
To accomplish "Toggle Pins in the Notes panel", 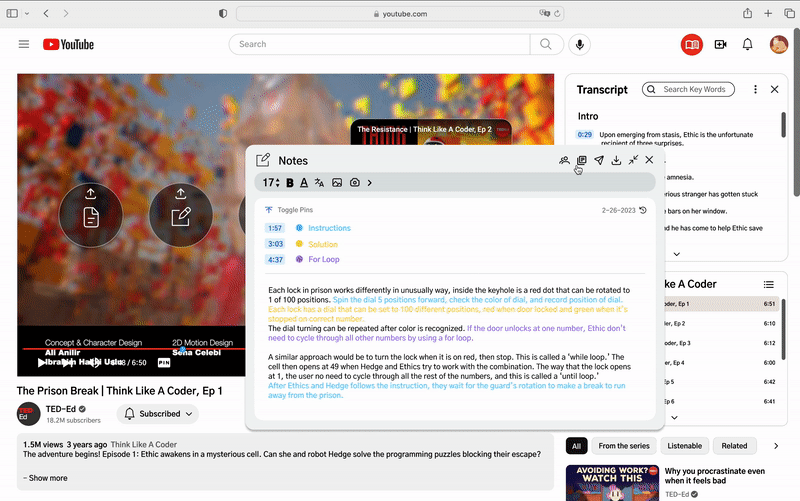I will [289, 210].
